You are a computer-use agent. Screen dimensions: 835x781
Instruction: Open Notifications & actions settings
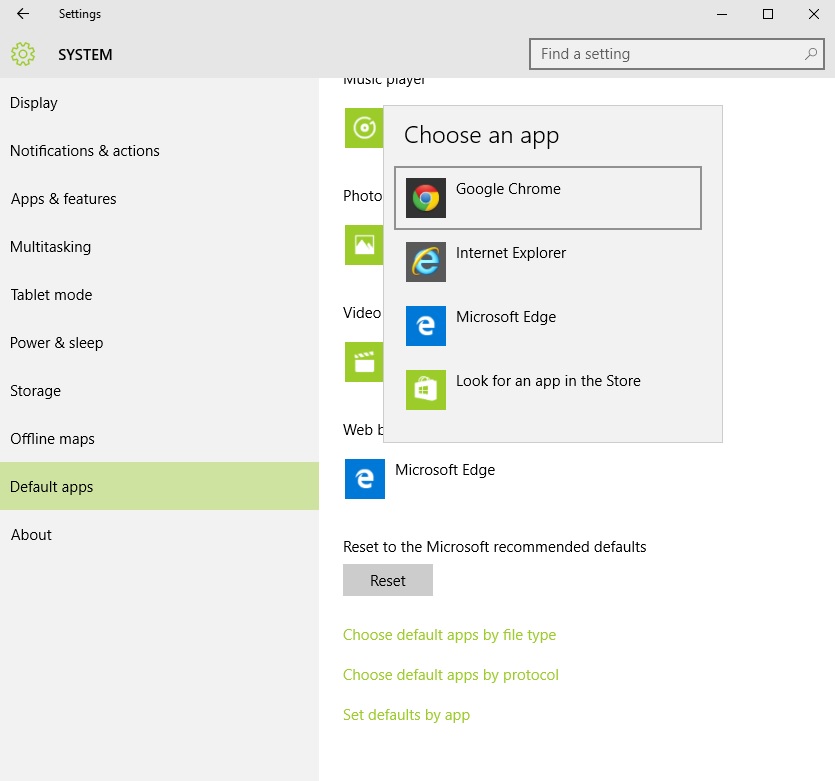point(159,151)
